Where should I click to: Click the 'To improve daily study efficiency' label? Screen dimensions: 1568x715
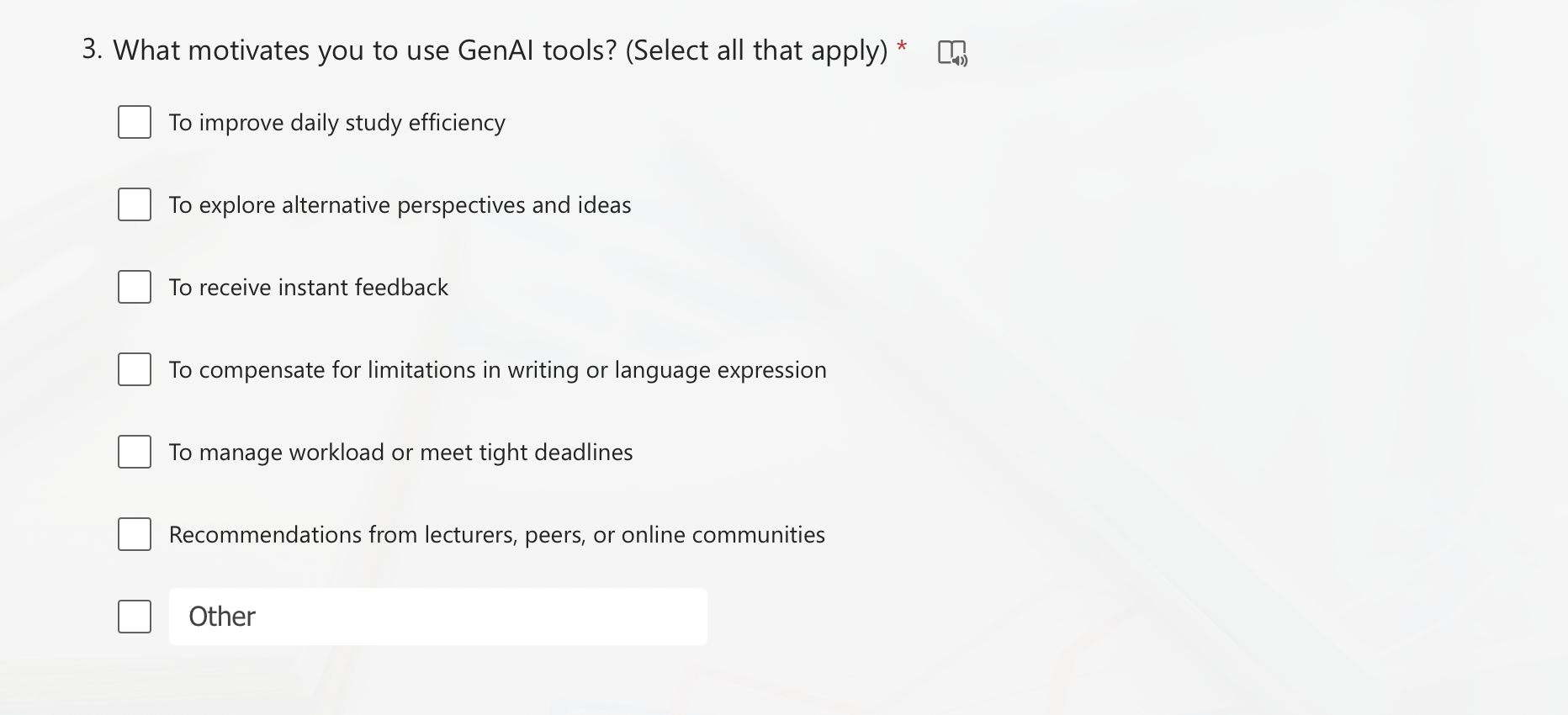(x=336, y=123)
